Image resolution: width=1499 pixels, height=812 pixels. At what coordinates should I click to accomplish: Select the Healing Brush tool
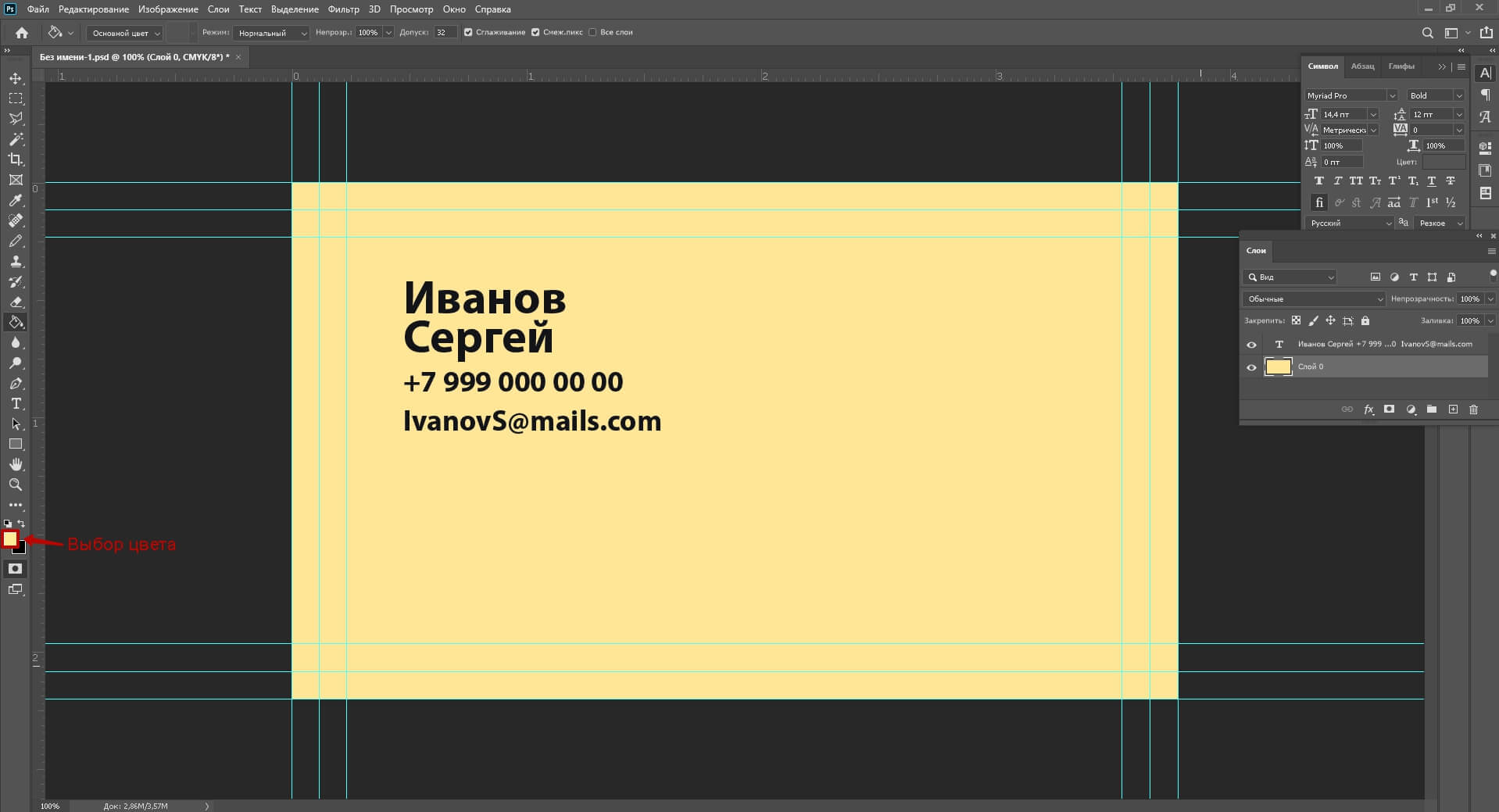16,221
